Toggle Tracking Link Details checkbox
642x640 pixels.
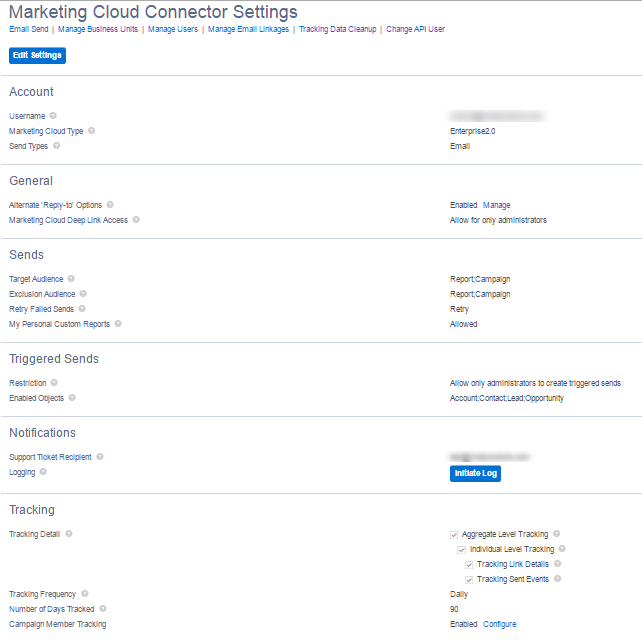click(469, 565)
